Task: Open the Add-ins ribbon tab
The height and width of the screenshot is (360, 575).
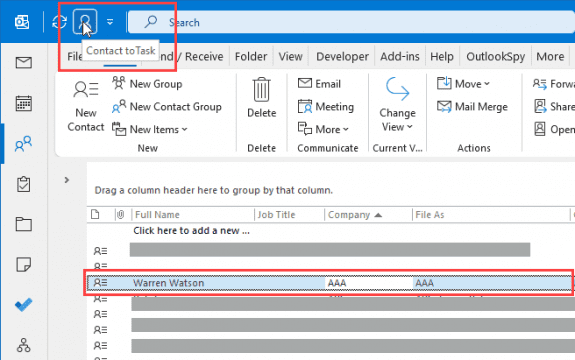Action: coord(400,56)
